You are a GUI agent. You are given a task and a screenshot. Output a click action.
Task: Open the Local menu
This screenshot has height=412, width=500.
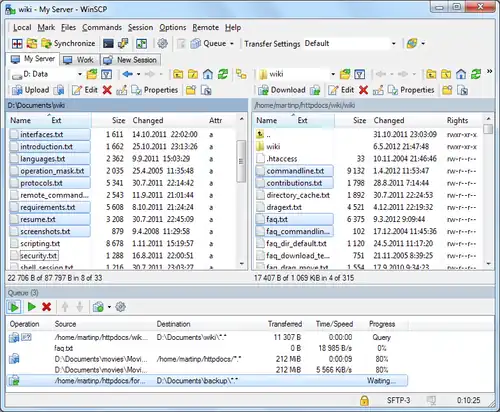point(22,28)
